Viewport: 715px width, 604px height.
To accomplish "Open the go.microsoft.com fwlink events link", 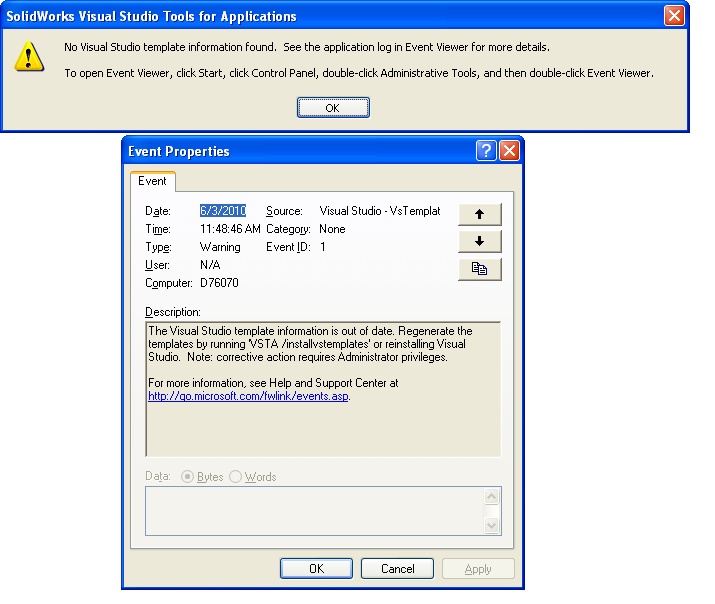I will (248, 396).
